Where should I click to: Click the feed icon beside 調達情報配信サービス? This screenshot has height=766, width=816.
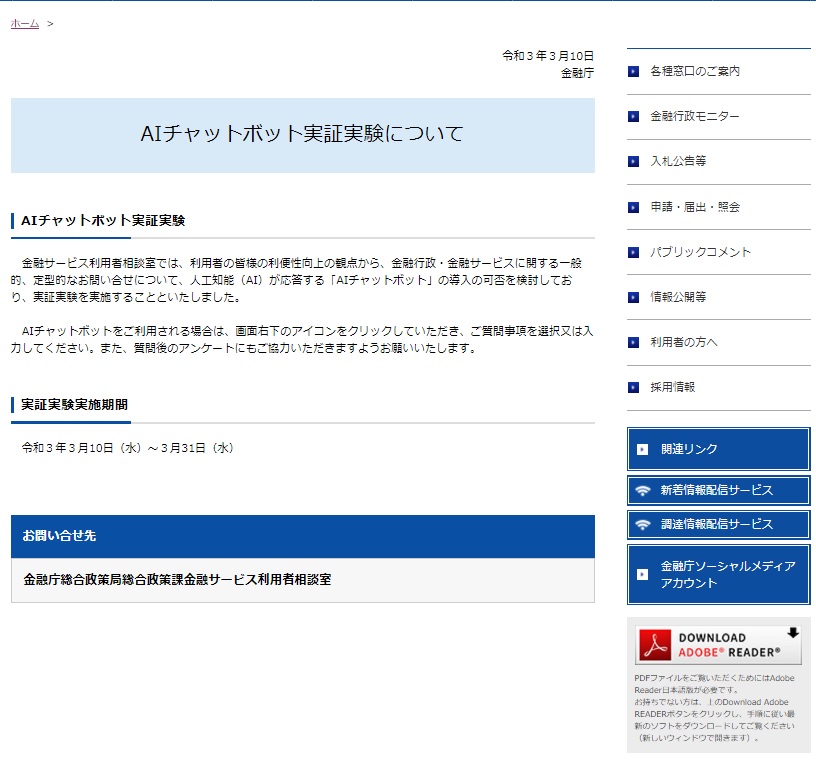(x=643, y=525)
